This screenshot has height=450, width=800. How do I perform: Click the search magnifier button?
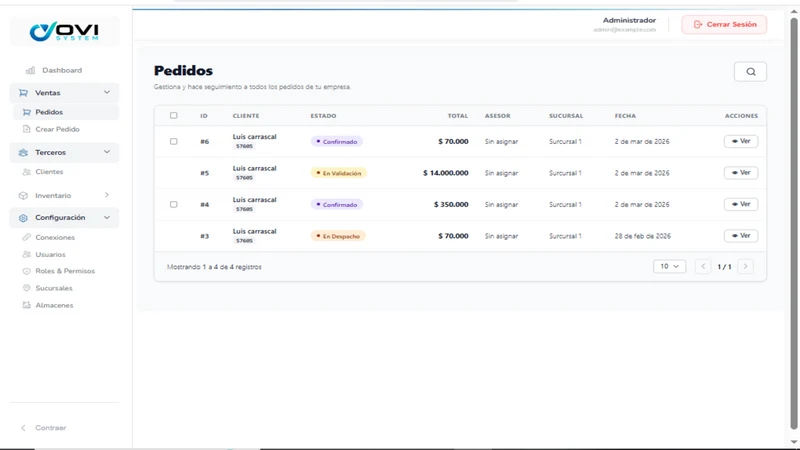coord(751,72)
